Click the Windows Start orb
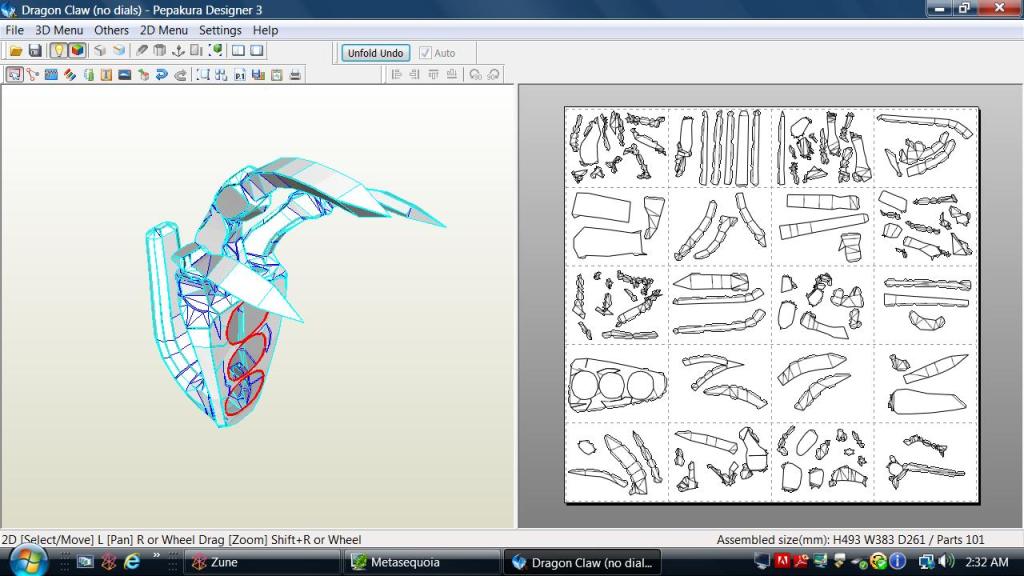Screen dimensions: 1024x576 28,562
